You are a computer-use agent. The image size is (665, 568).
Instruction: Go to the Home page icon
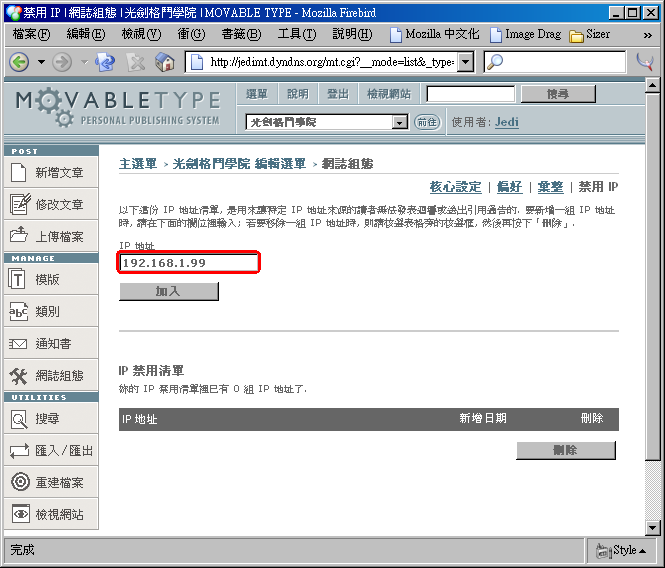(x=165, y=62)
